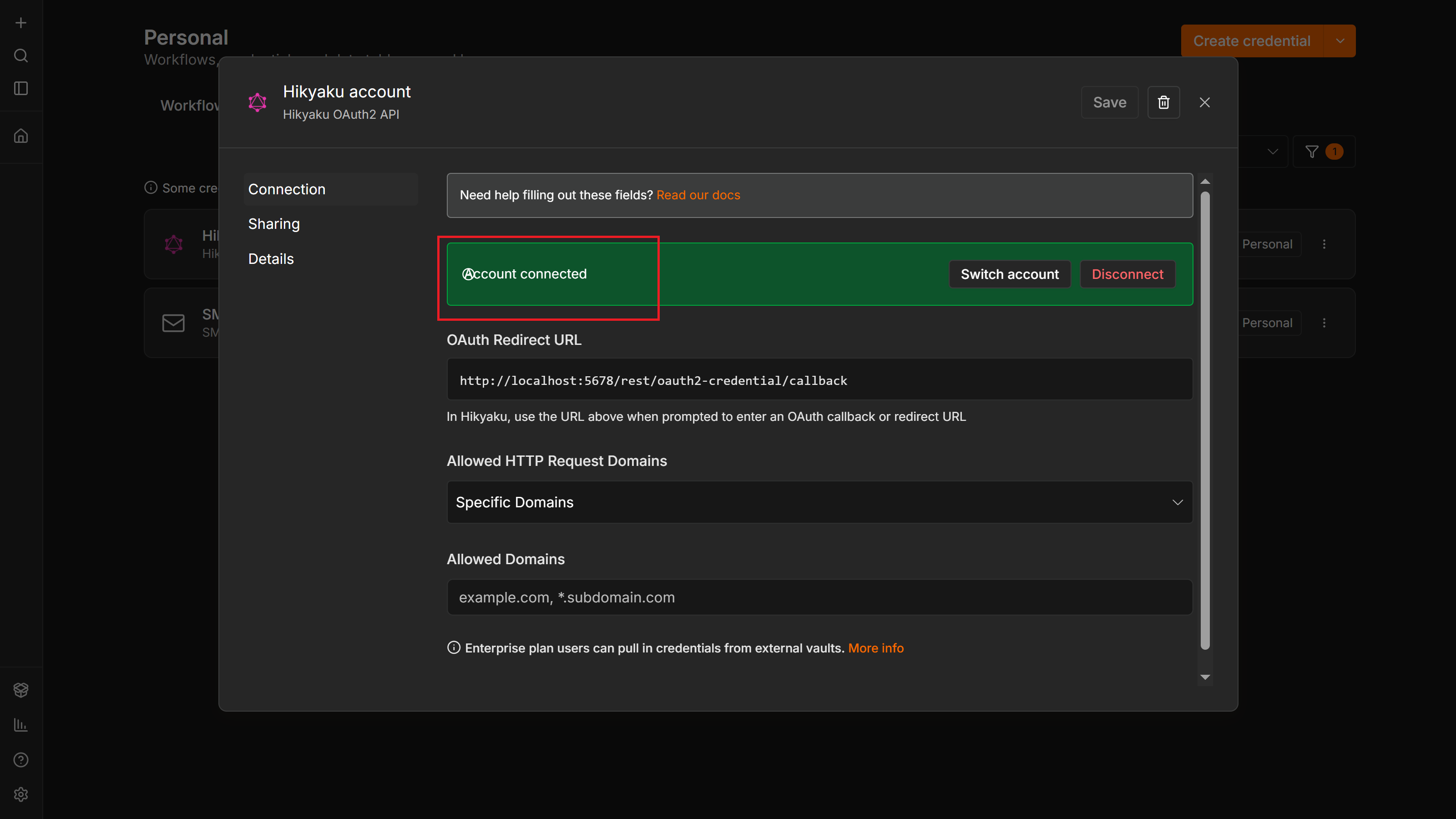Viewport: 1456px width, 819px height.
Task: Open the Read our docs link
Action: pyautogui.click(x=698, y=195)
